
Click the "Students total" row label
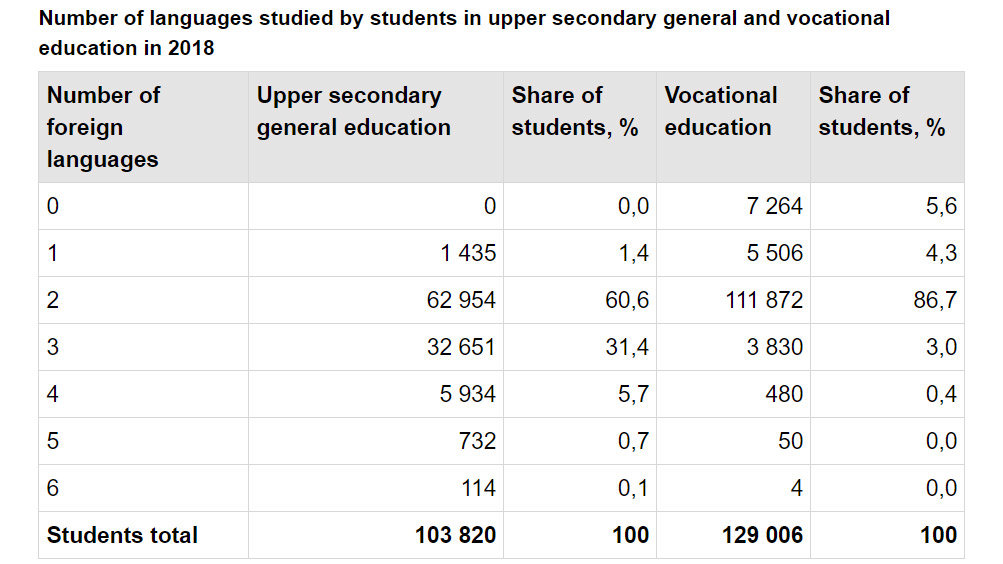(x=122, y=536)
